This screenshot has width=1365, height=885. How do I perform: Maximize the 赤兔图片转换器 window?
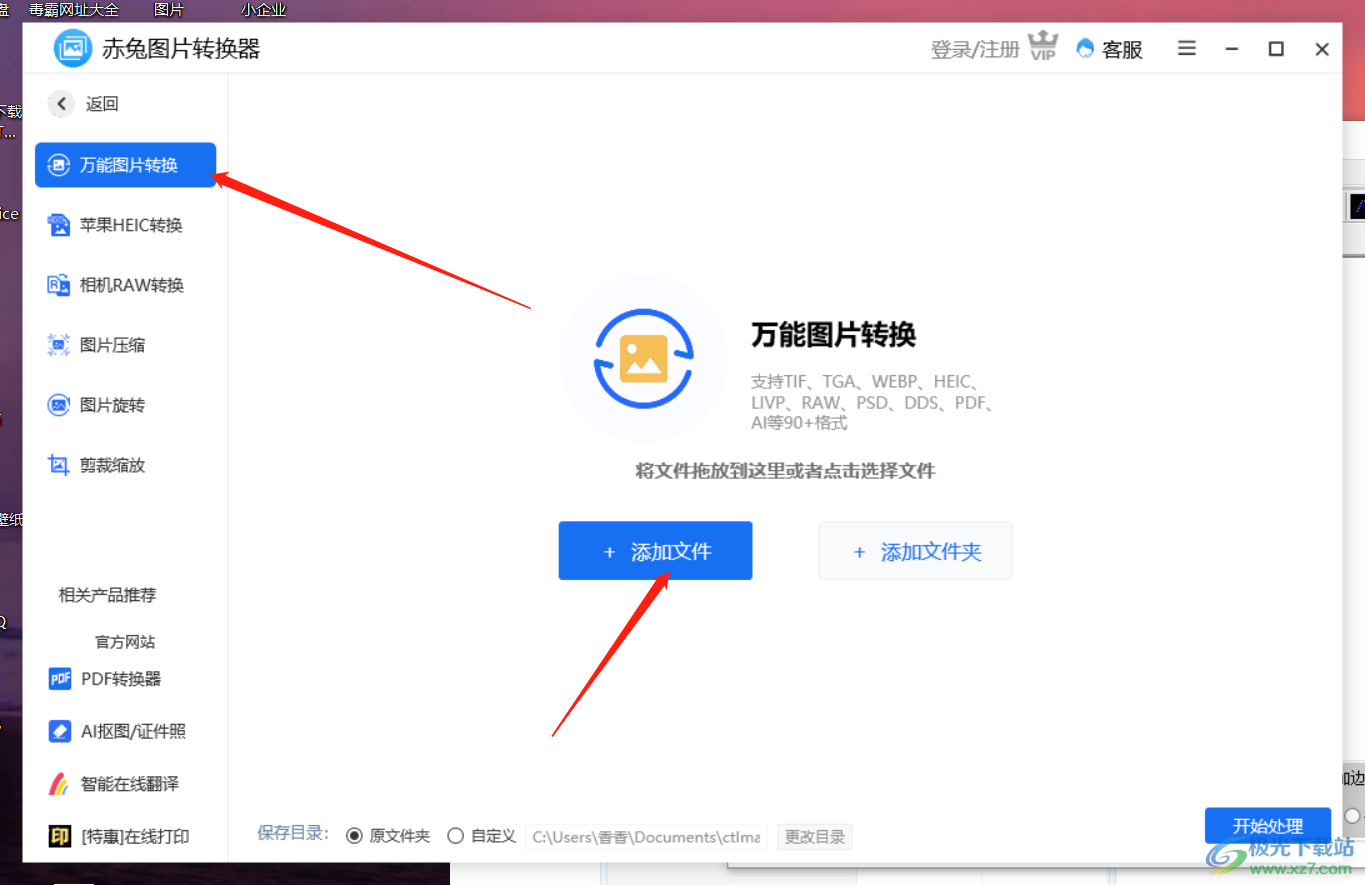coord(1276,49)
